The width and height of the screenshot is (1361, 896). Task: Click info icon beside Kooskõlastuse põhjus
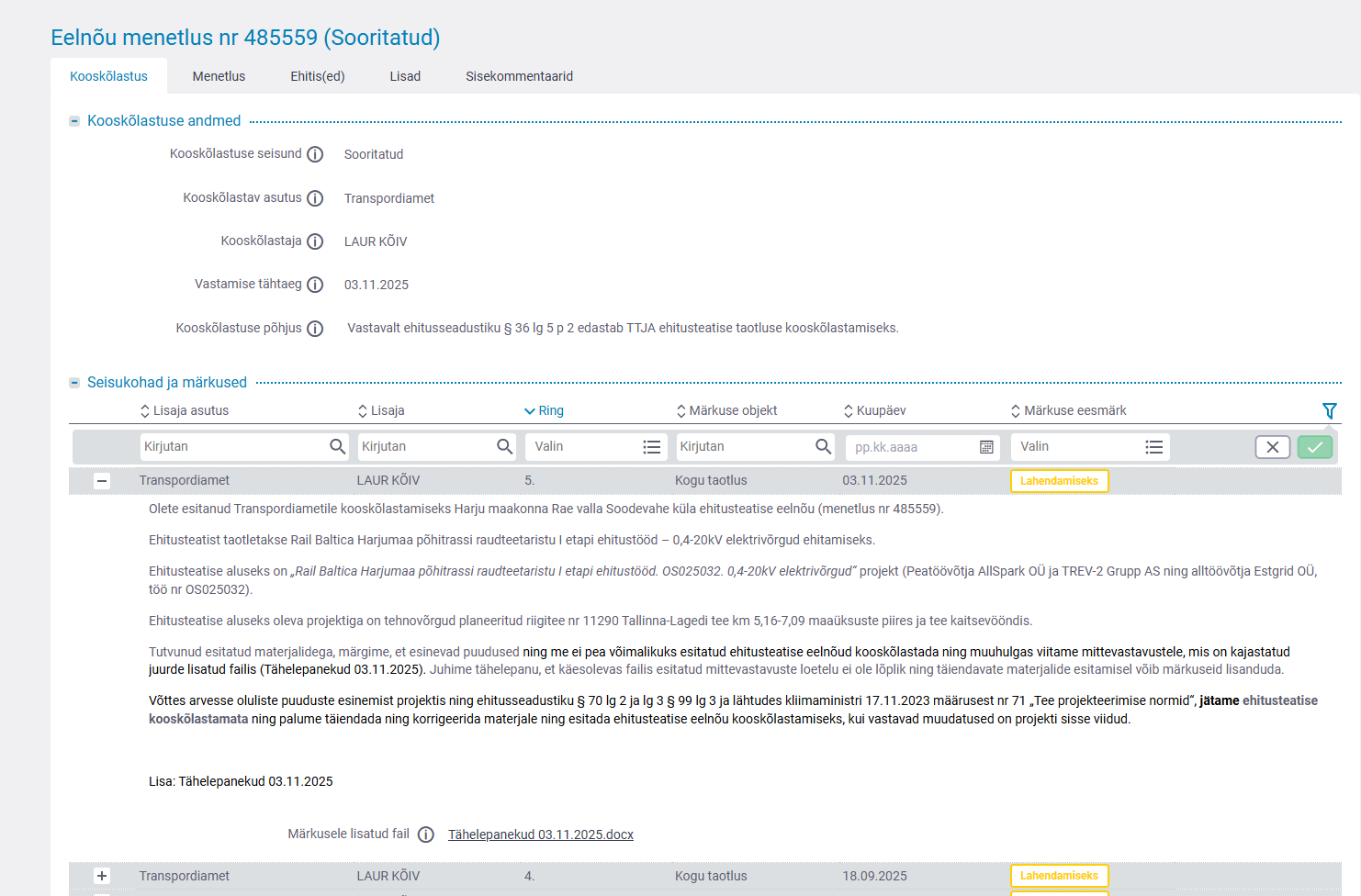[x=315, y=329]
